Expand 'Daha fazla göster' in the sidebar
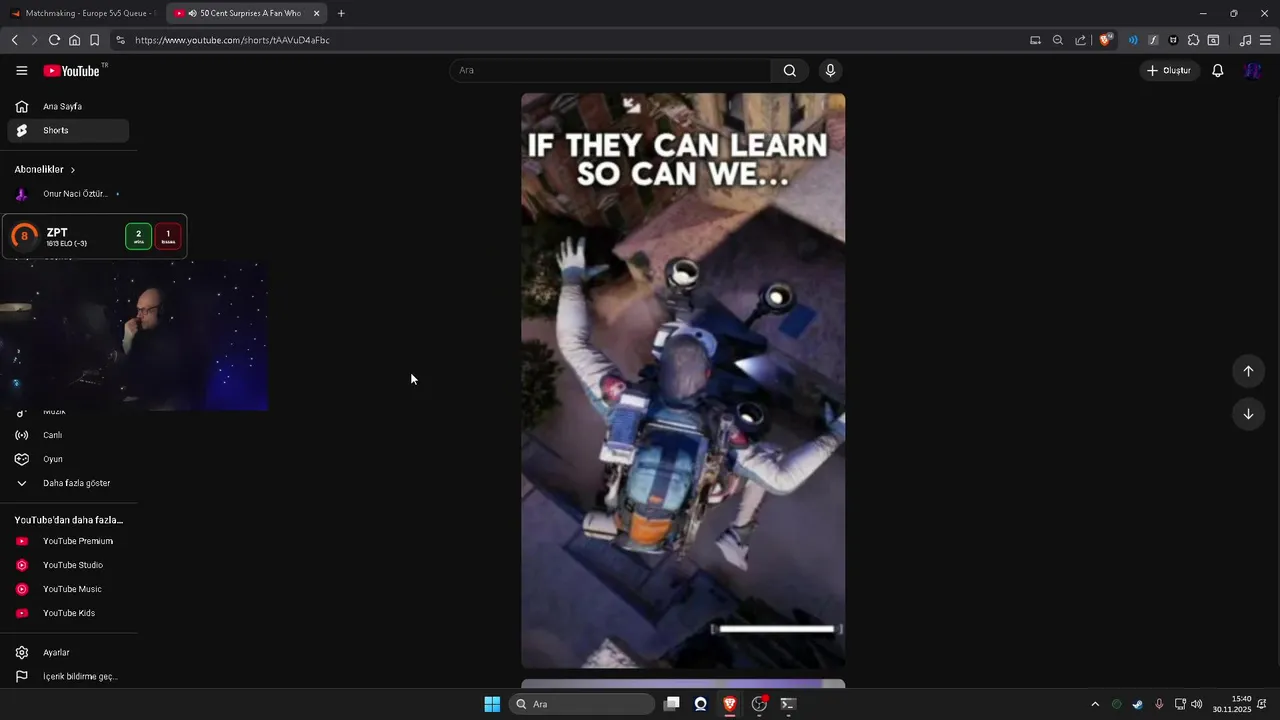The image size is (1280, 720). (68, 483)
